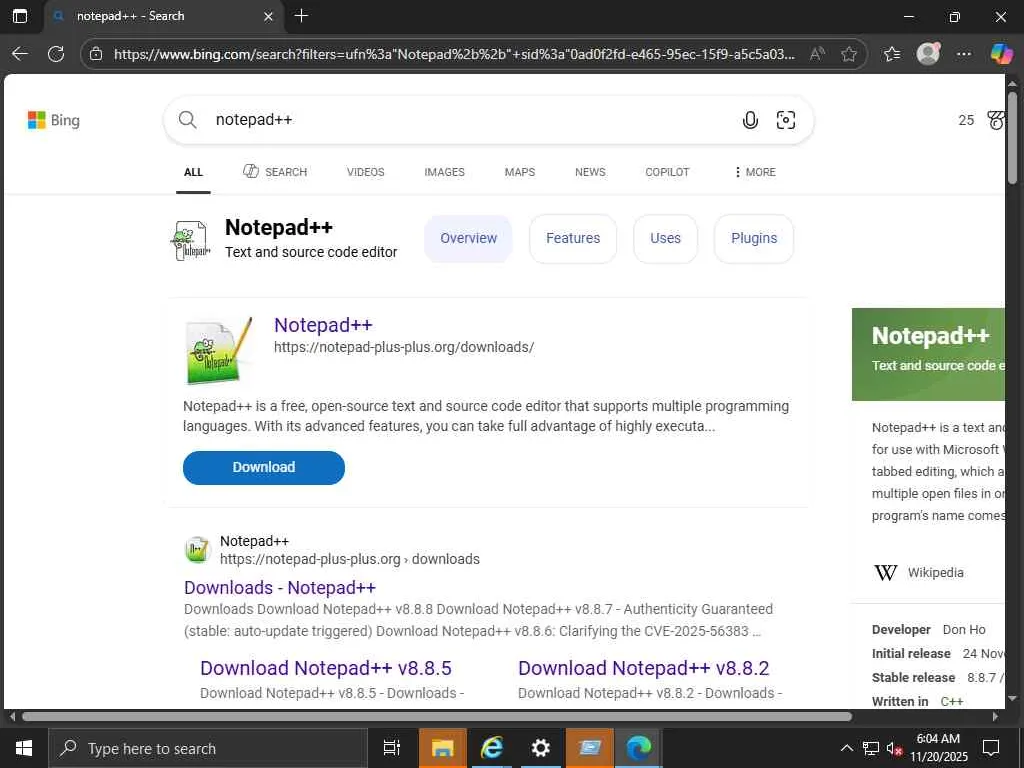Screen dimensions: 1024x768
Task: Click the Notepad++ pencil icon thumbnail
Action: click(x=219, y=351)
